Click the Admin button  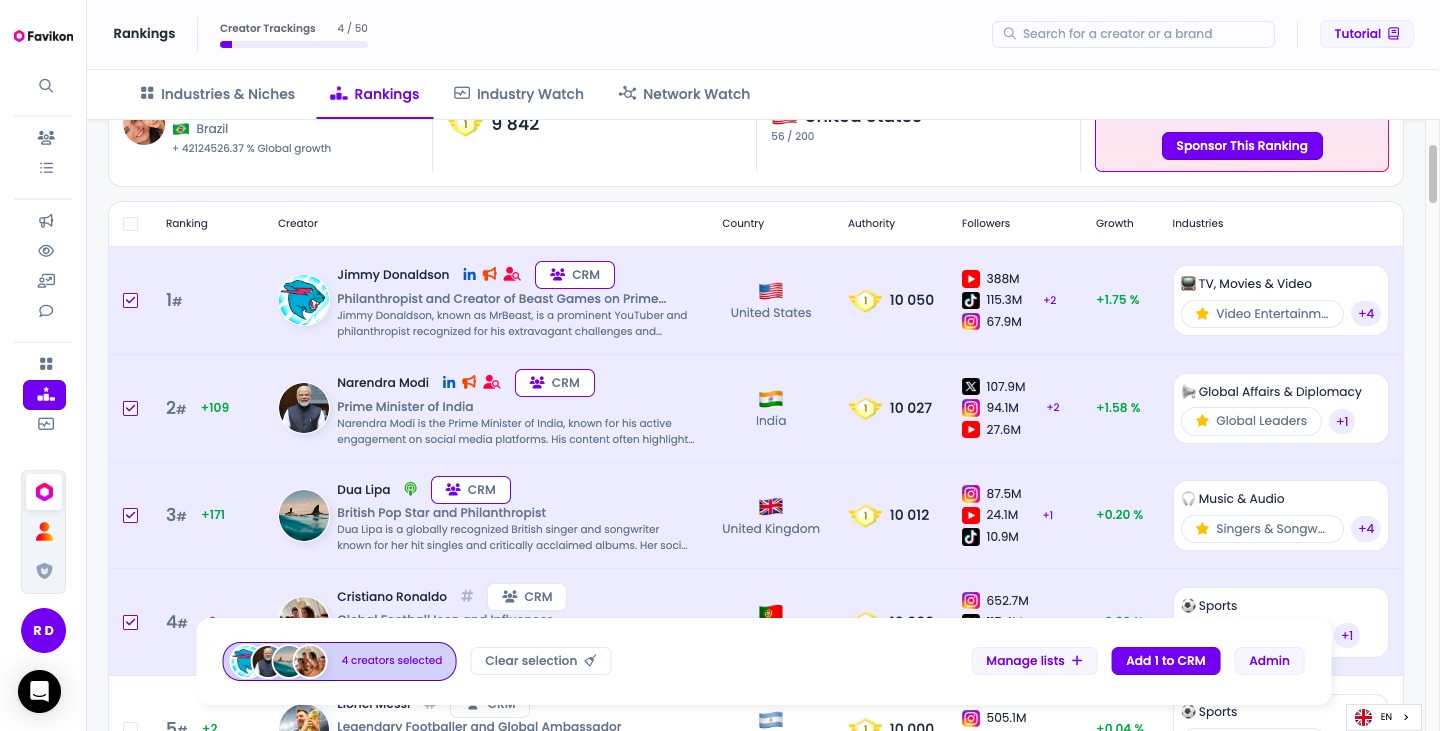click(x=1269, y=661)
